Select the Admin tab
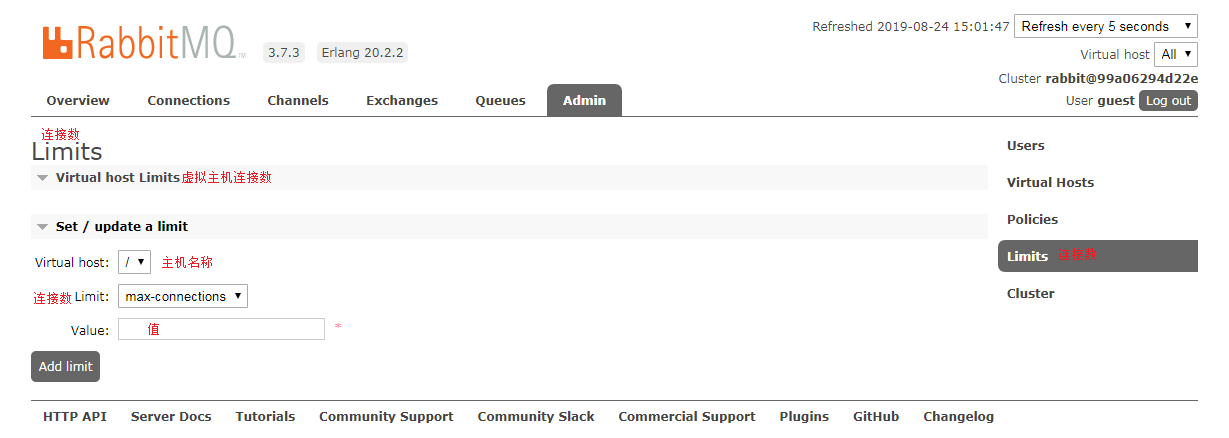The width and height of the screenshot is (1229, 438). (584, 101)
